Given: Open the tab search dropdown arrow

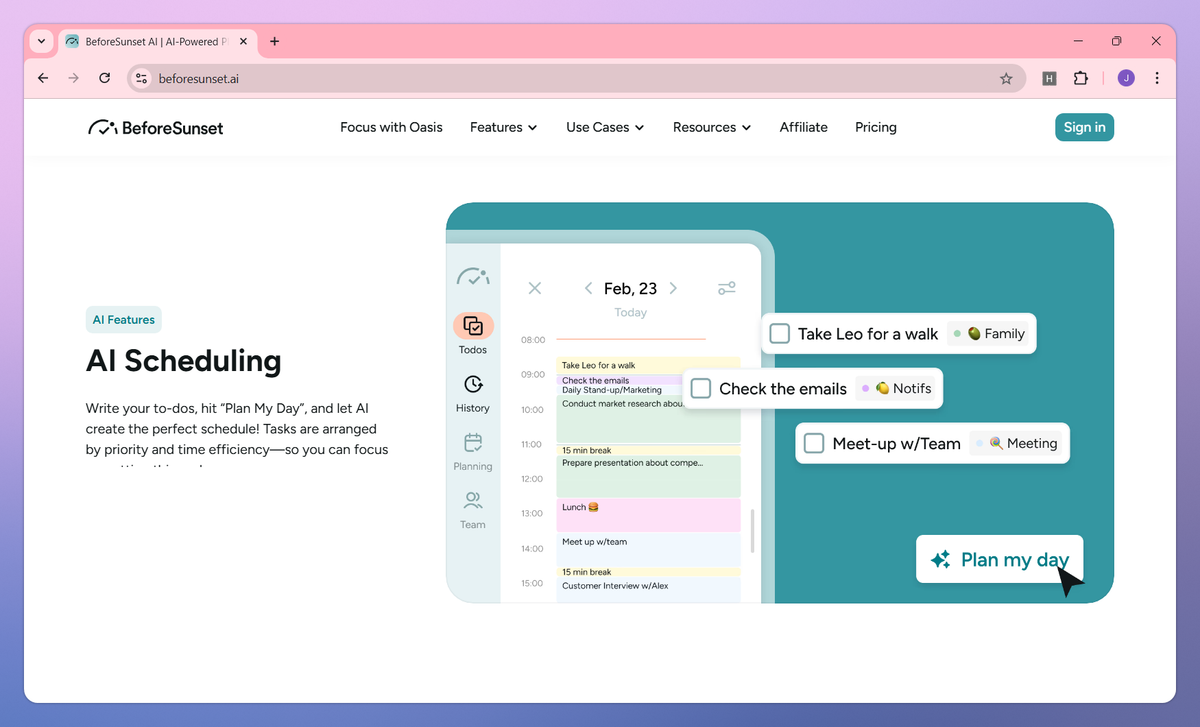Looking at the screenshot, I should 41,41.
